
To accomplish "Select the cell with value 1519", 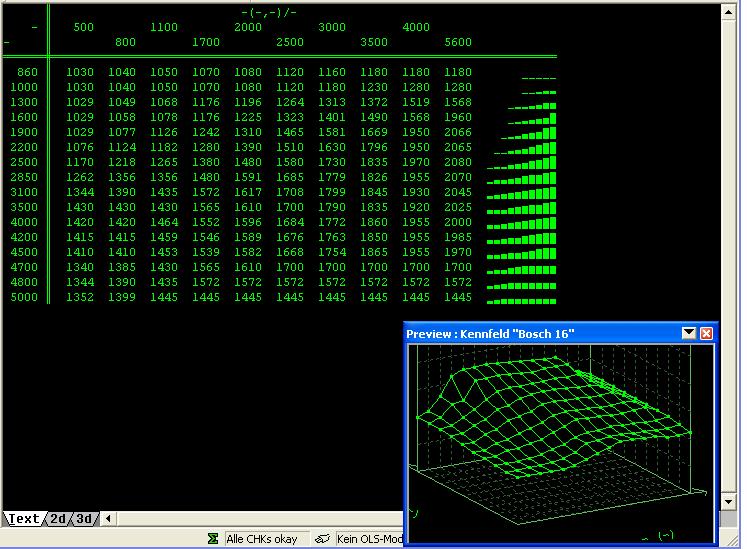I will pyautogui.click(x=416, y=102).
